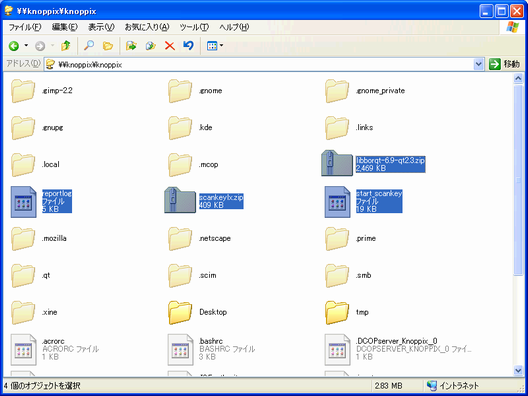The width and height of the screenshot is (528, 396).
Task: Click the scankeylx.zip file name
Action: coord(221,197)
